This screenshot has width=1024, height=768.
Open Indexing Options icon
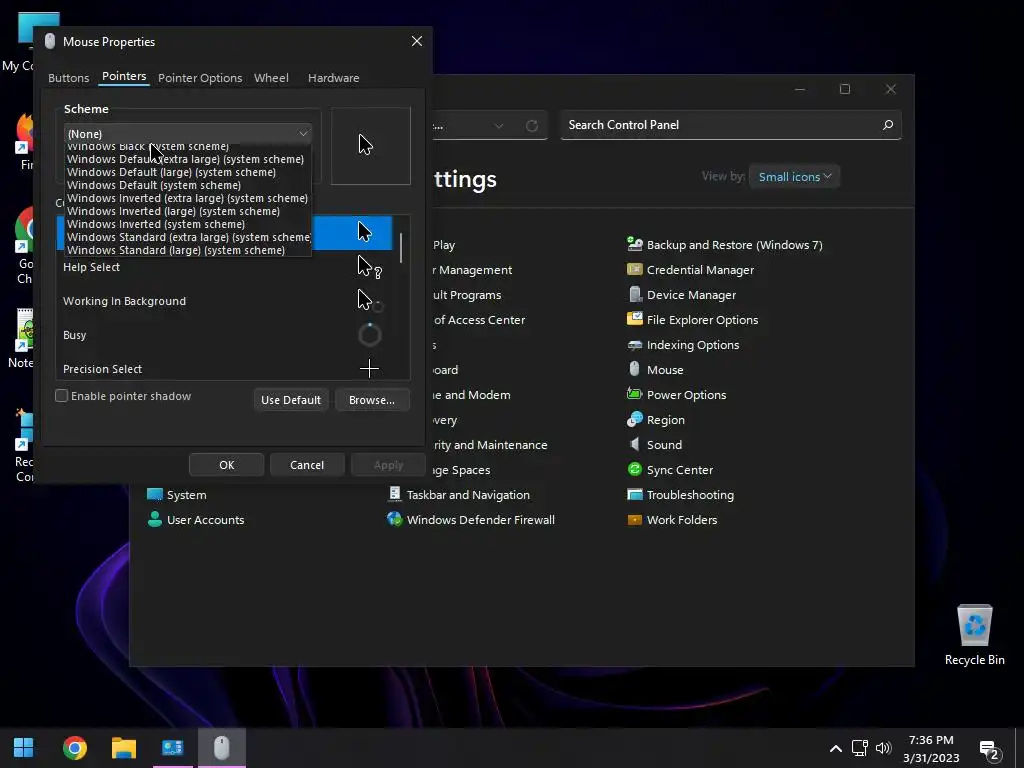[x=634, y=344]
